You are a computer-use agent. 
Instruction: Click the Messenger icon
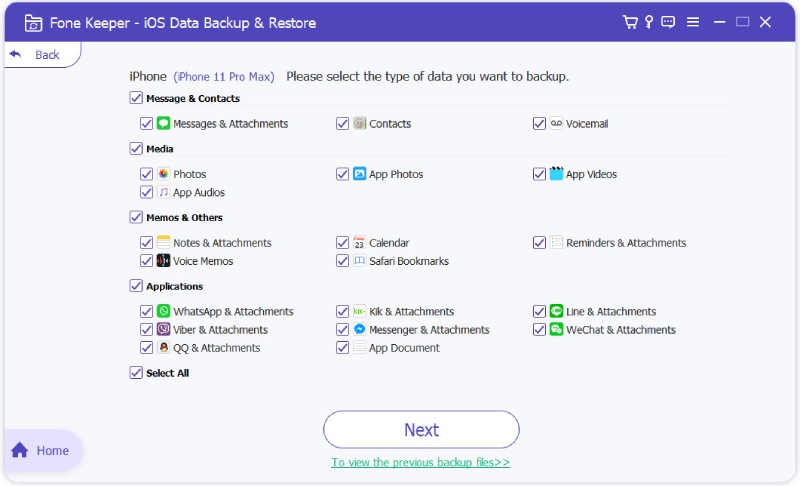coord(360,329)
